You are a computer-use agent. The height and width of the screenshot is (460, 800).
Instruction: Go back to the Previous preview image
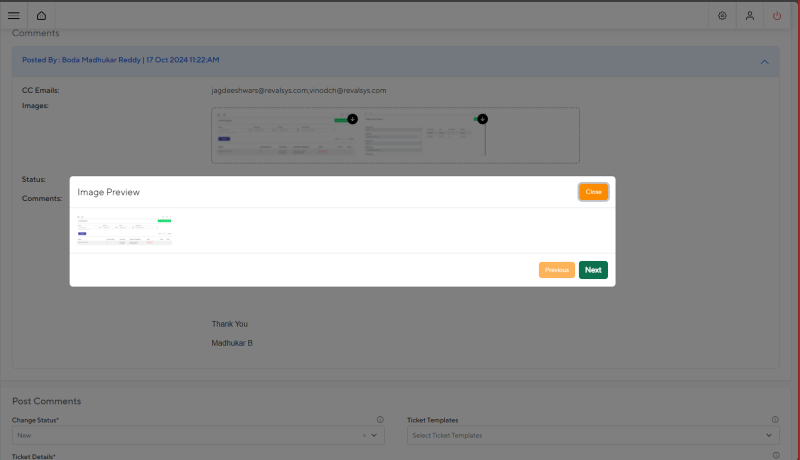click(x=556, y=270)
